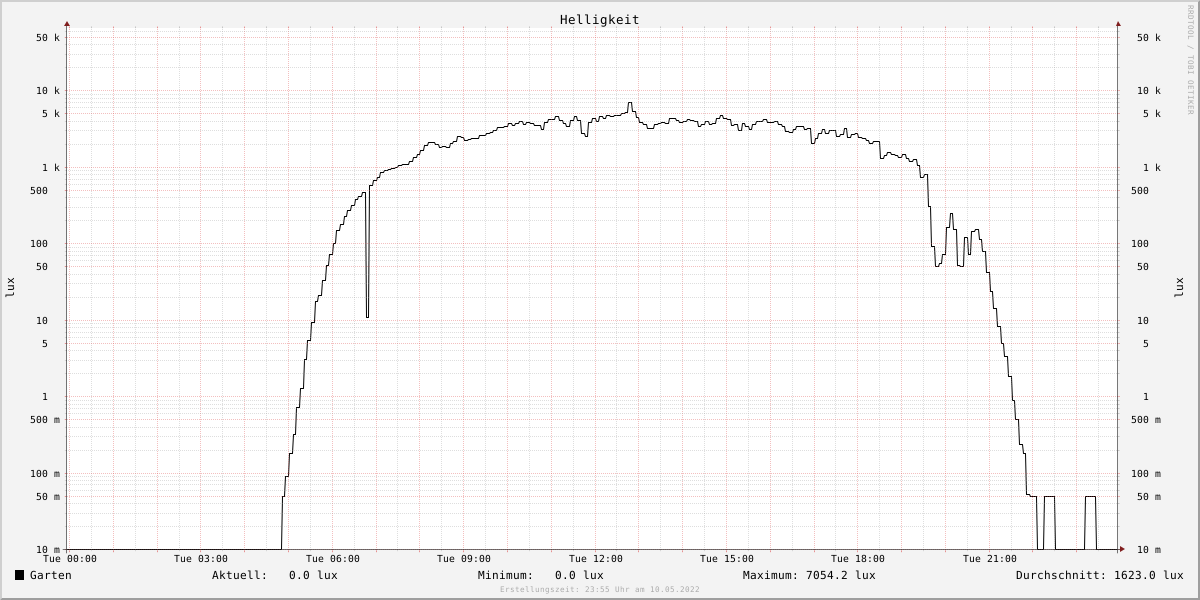1200x600 pixels.
Task: Click the "Maximum: 7054.2 lux" value
Action: (x=809, y=575)
